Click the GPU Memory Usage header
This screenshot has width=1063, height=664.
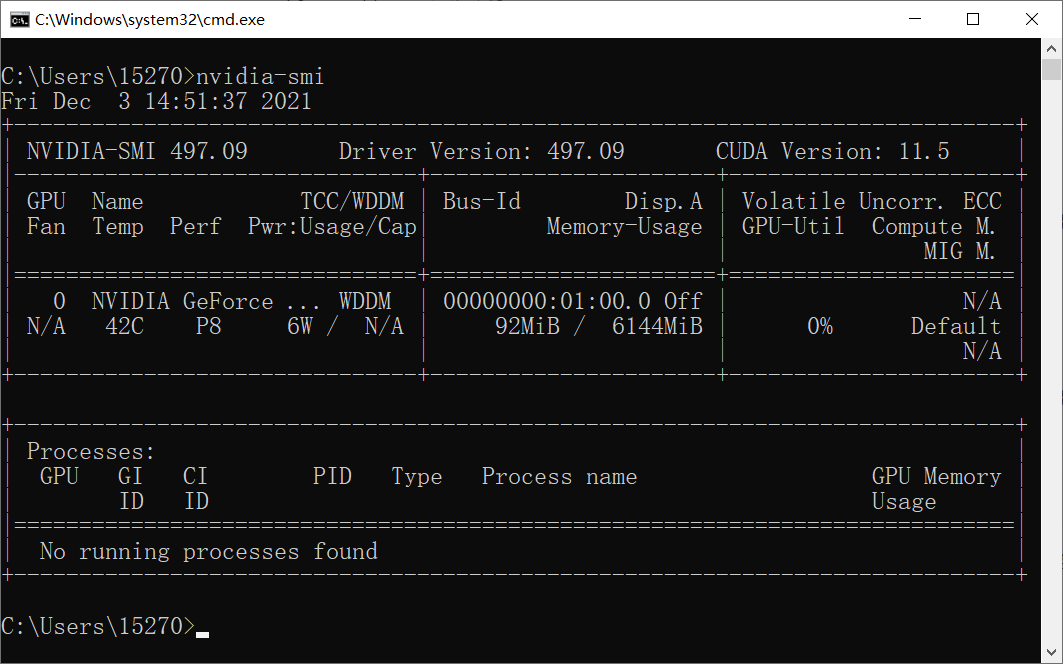936,489
